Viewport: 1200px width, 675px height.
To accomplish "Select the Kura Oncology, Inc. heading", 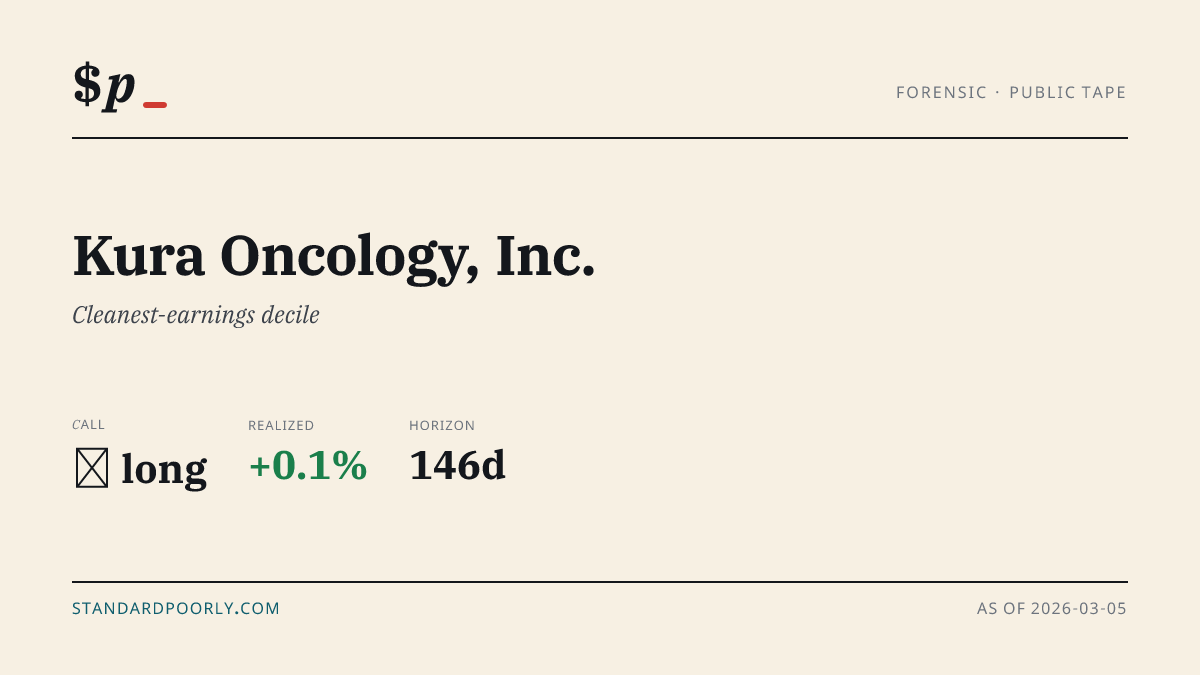I will pyautogui.click(x=334, y=258).
